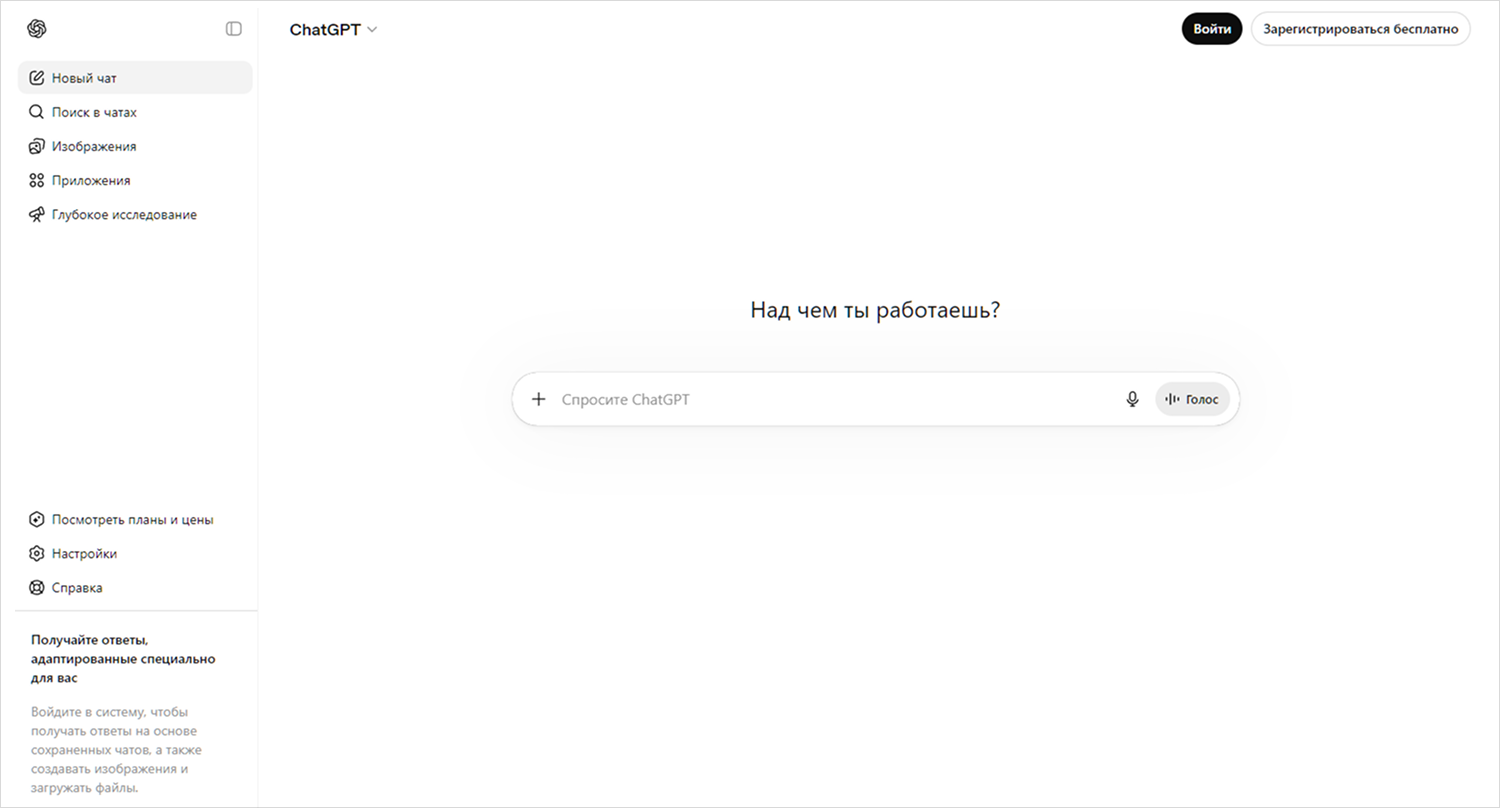Open the Изображения section
1500x808 pixels.
(x=135, y=146)
